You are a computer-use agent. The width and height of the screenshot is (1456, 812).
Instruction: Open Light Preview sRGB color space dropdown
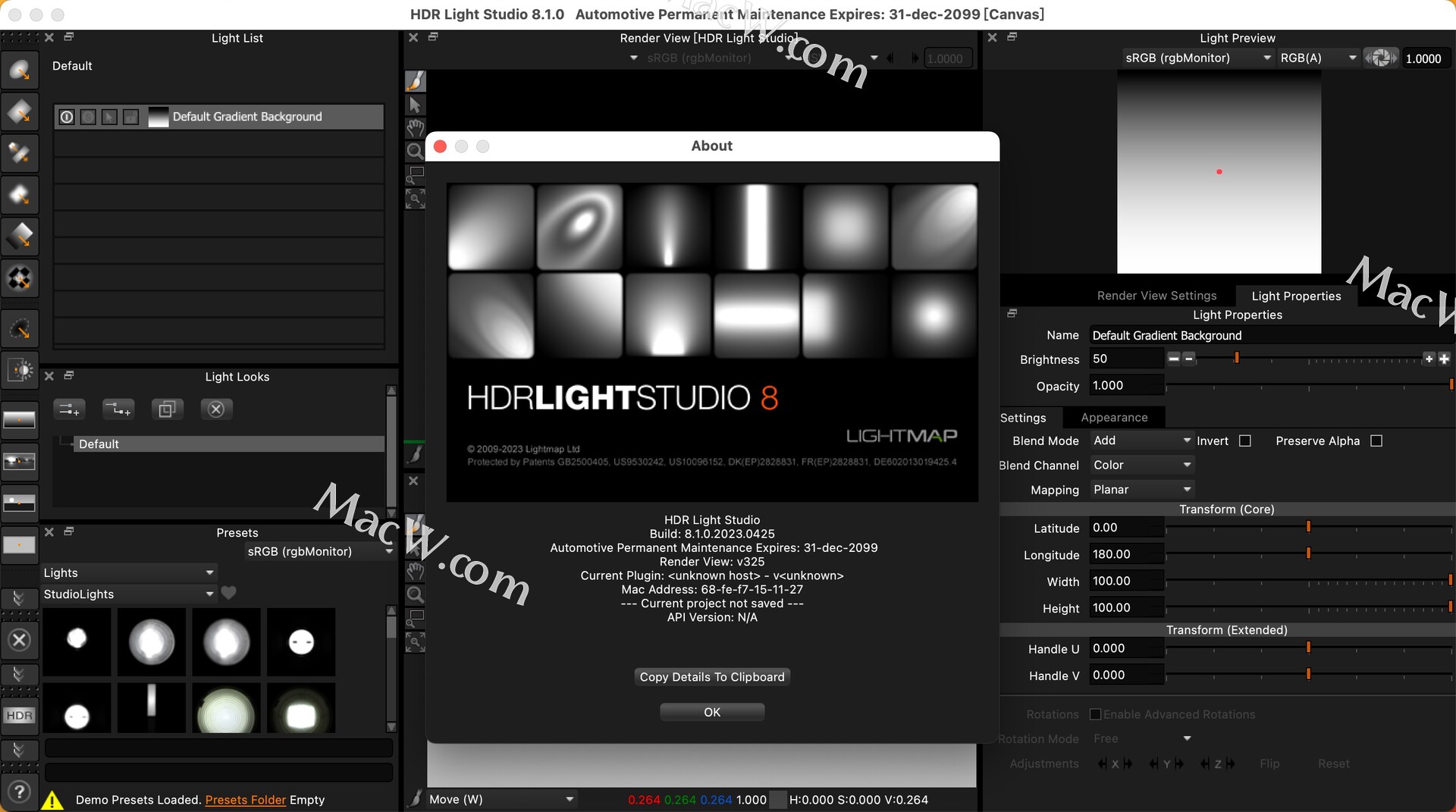(1197, 58)
